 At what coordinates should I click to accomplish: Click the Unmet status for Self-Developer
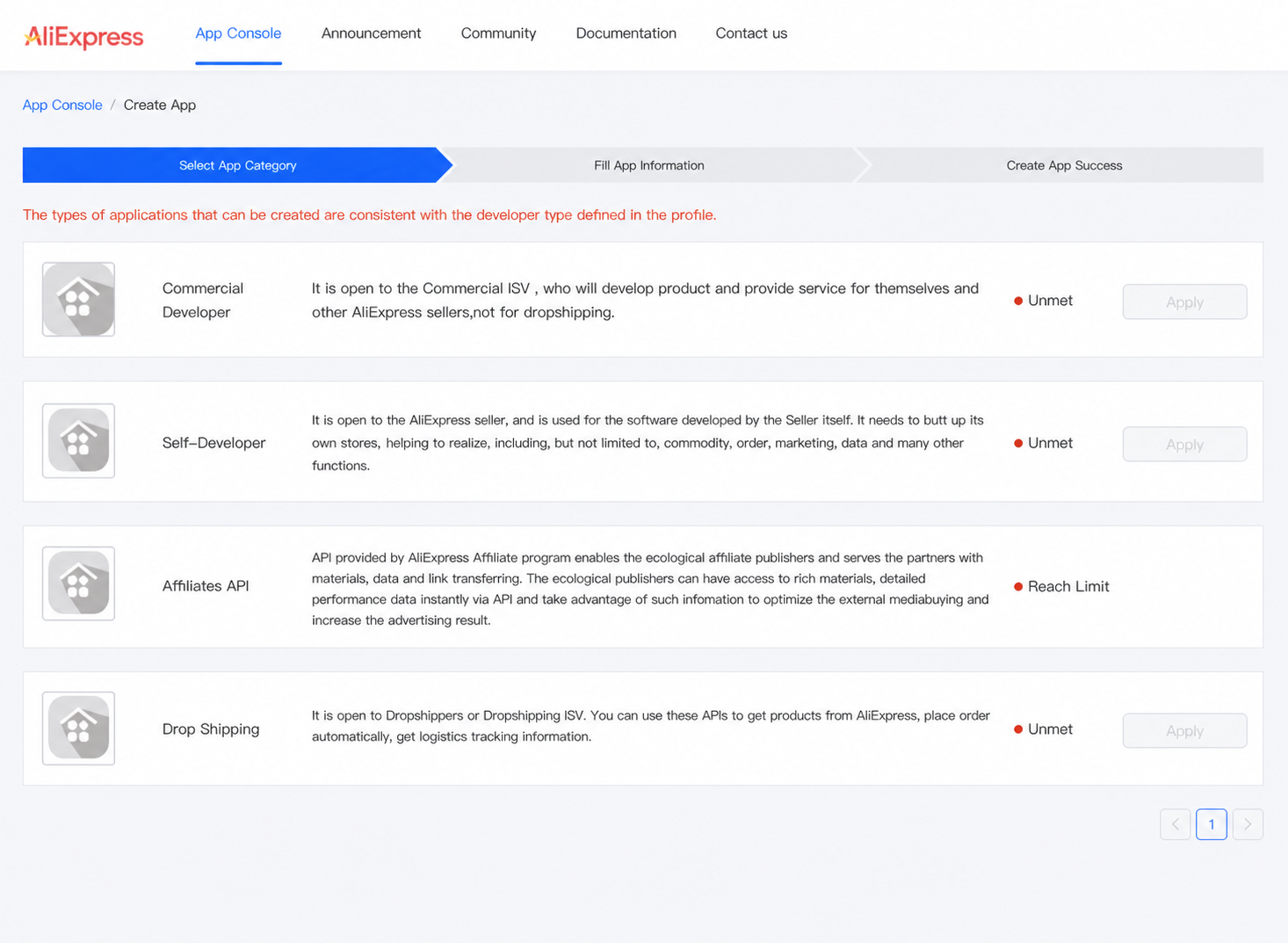tap(1050, 443)
